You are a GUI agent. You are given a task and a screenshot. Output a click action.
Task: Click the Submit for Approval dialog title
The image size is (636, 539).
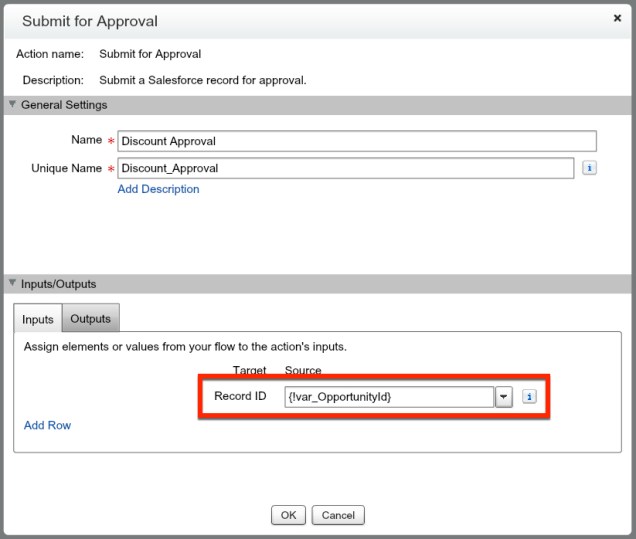pos(90,21)
